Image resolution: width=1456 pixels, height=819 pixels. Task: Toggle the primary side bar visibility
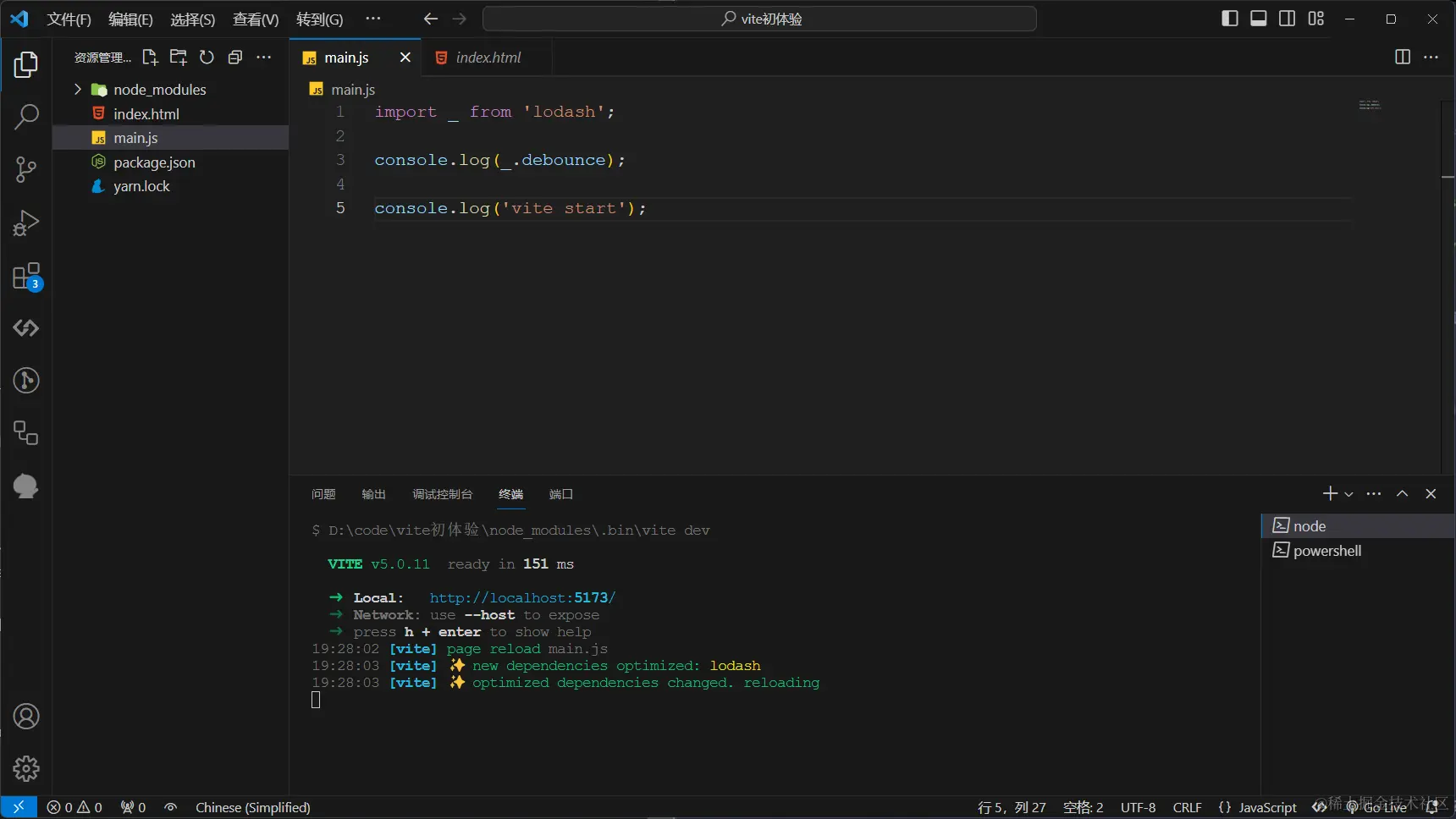(x=1230, y=19)
